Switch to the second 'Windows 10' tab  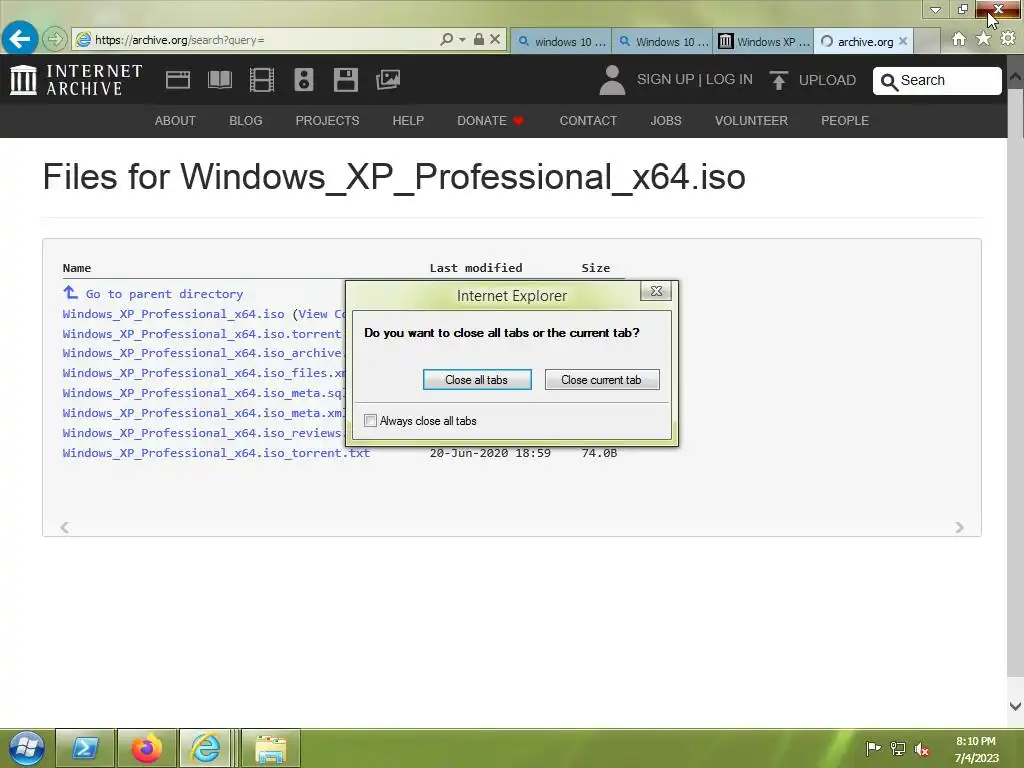coord(663,41)
